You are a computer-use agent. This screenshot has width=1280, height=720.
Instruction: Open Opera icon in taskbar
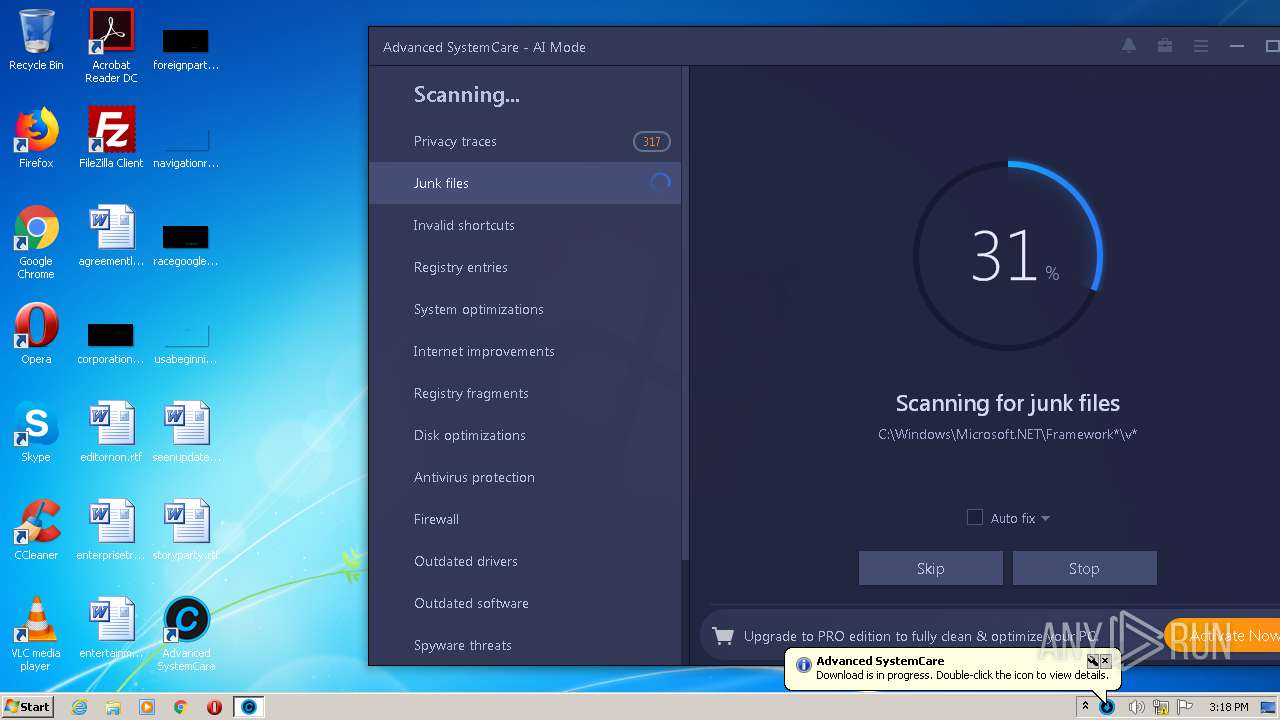214,707
